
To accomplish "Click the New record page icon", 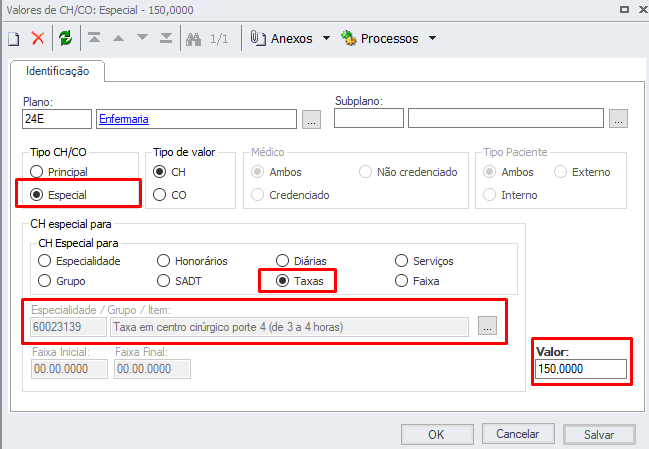I will pyautogui.click(x=14, y=39).
